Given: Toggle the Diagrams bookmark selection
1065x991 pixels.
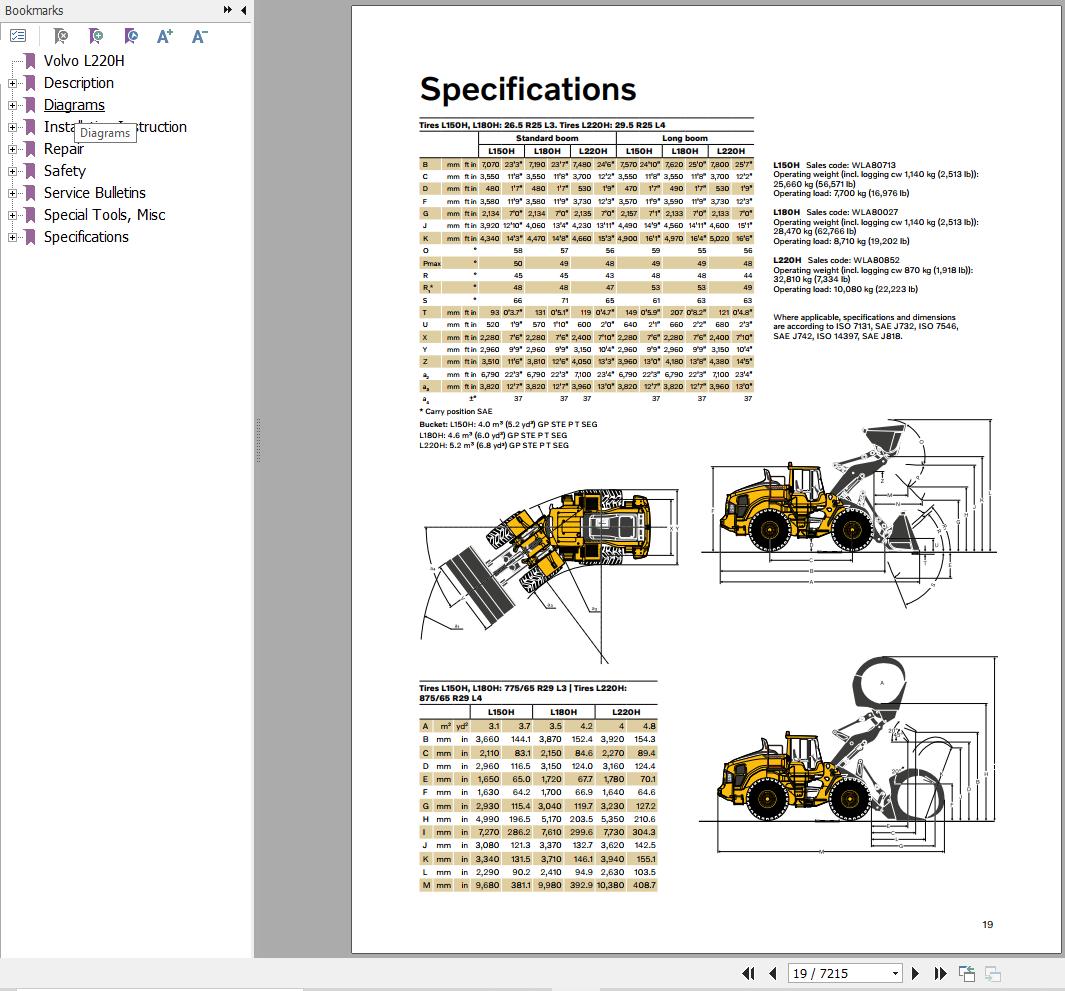Looking at the screenshot, I should pyautogui.click(x=74, y=104).
